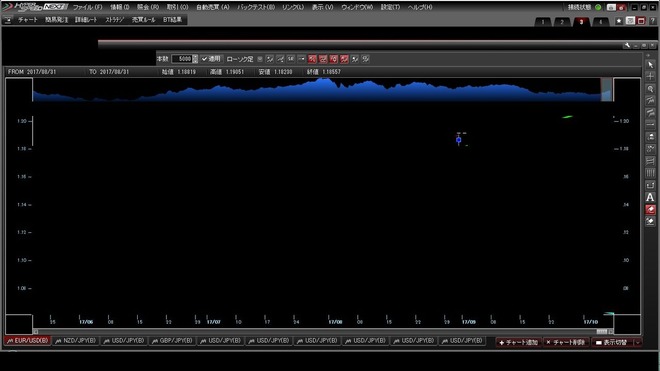Select the erase-all tool below red eraser
This screenshot has height=371, width=660.
coord(650,221)
